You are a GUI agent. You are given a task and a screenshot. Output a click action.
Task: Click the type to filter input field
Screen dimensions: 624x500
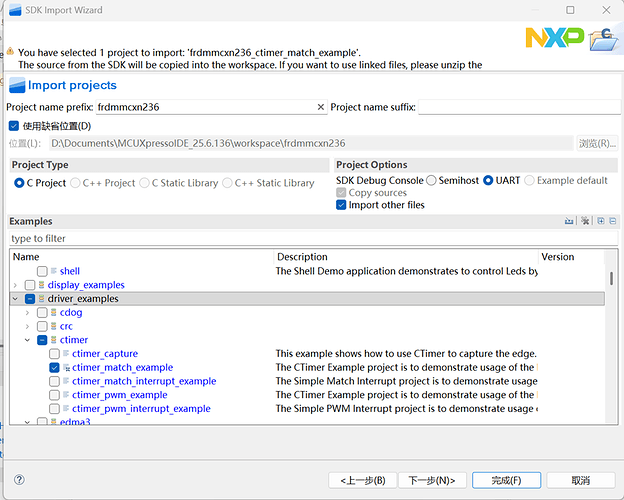click(x=300, y=239)
